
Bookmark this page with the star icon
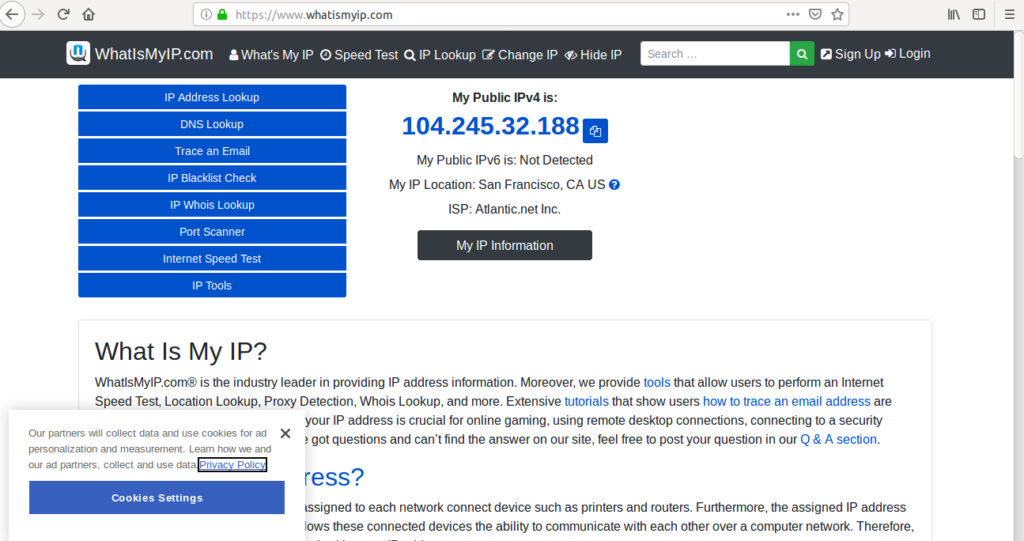837,14
